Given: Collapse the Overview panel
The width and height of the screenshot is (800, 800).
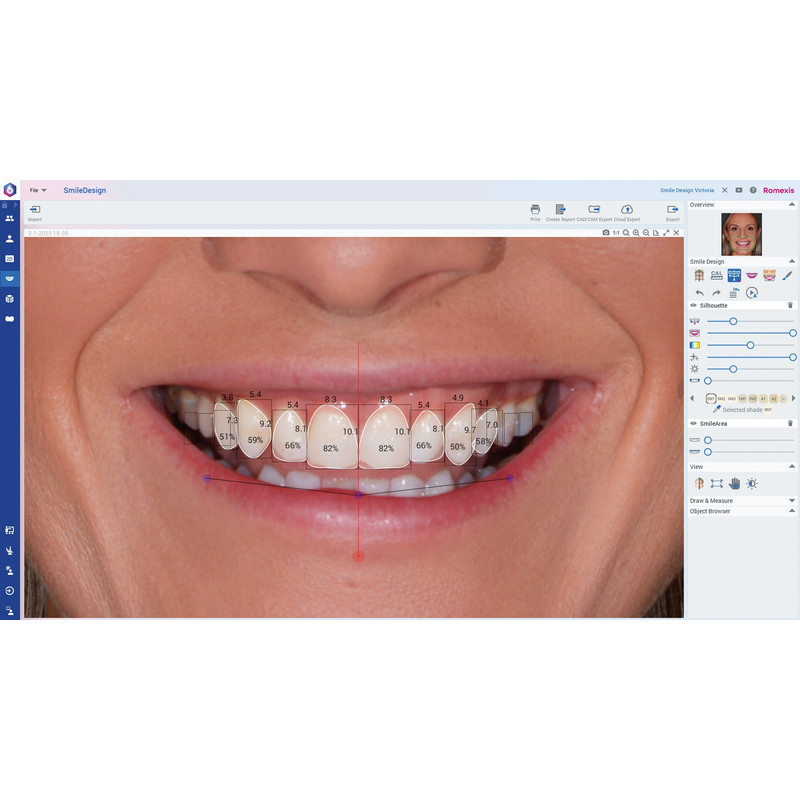Looking at the screenshot, I should click(792, 204).
